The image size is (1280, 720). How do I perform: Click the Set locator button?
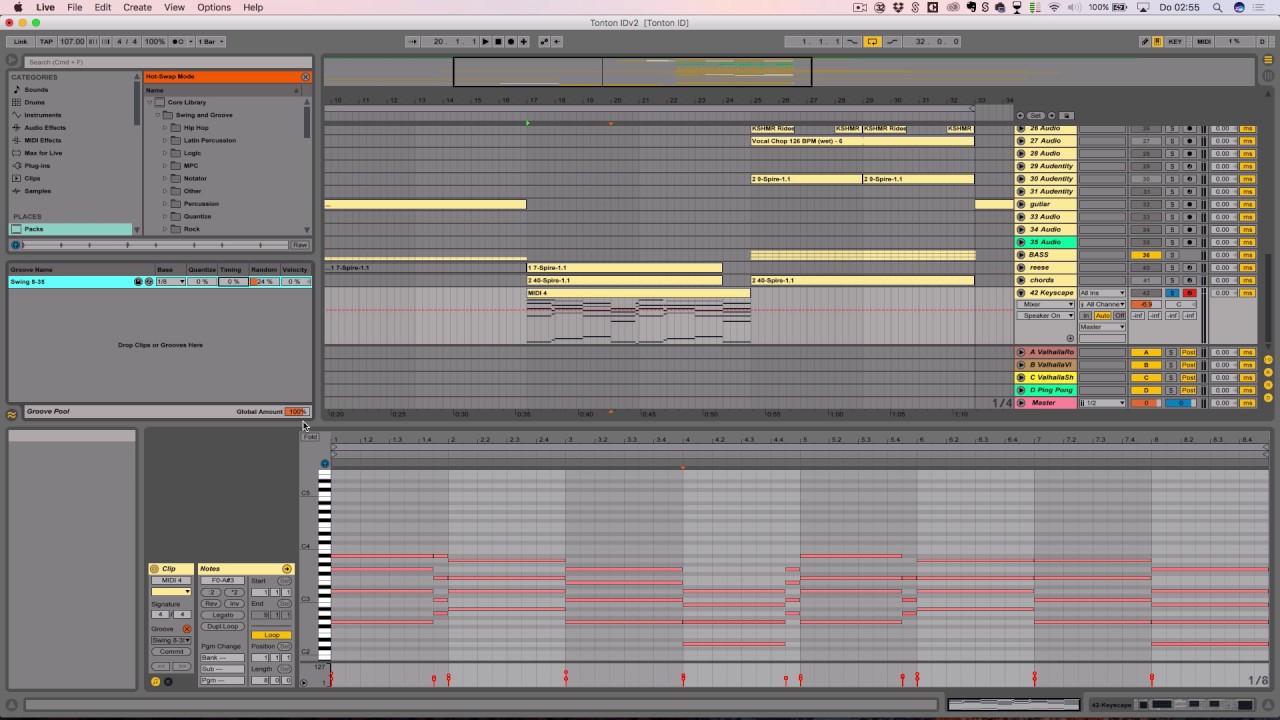coord(1036,115)
